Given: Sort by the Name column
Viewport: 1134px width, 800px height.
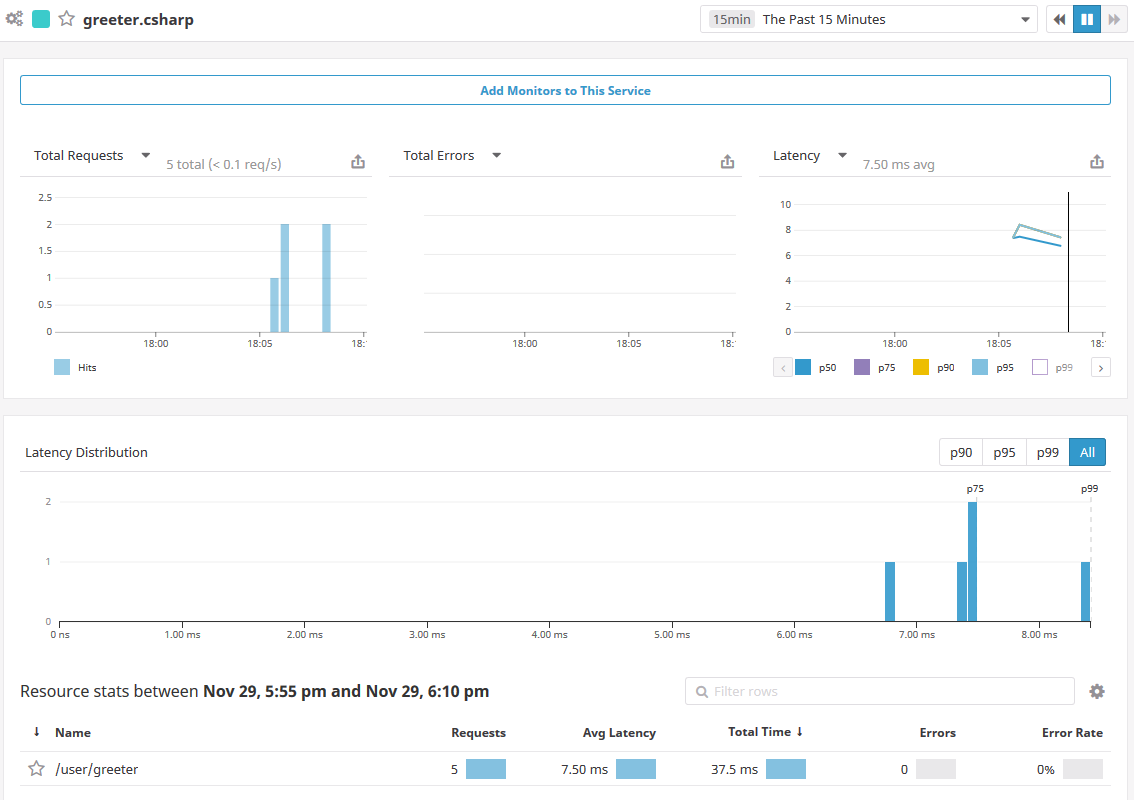Looking at the screenshot, I should click(x=73, y=733).
